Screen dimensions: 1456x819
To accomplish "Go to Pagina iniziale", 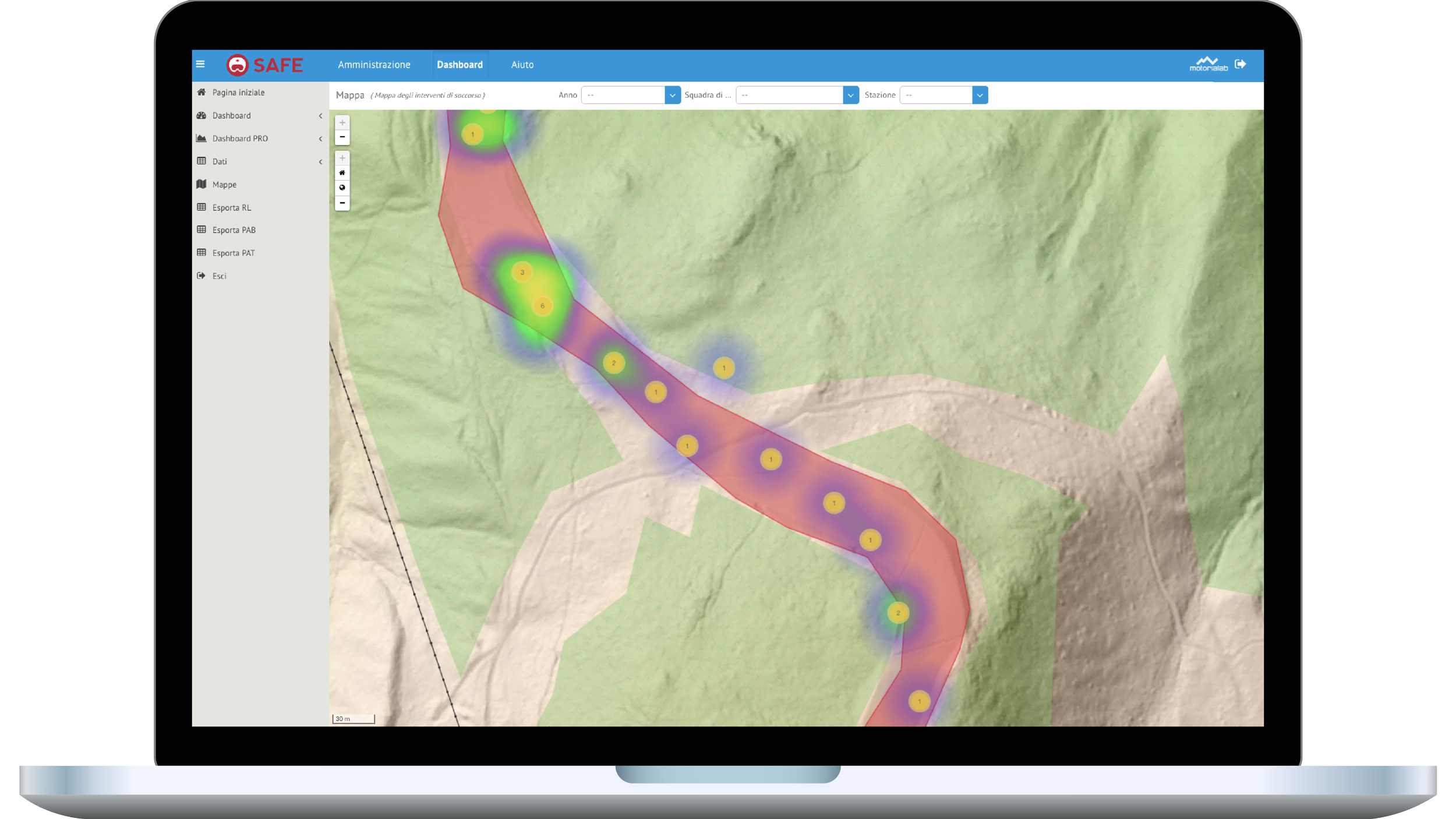I will [238, 93].
